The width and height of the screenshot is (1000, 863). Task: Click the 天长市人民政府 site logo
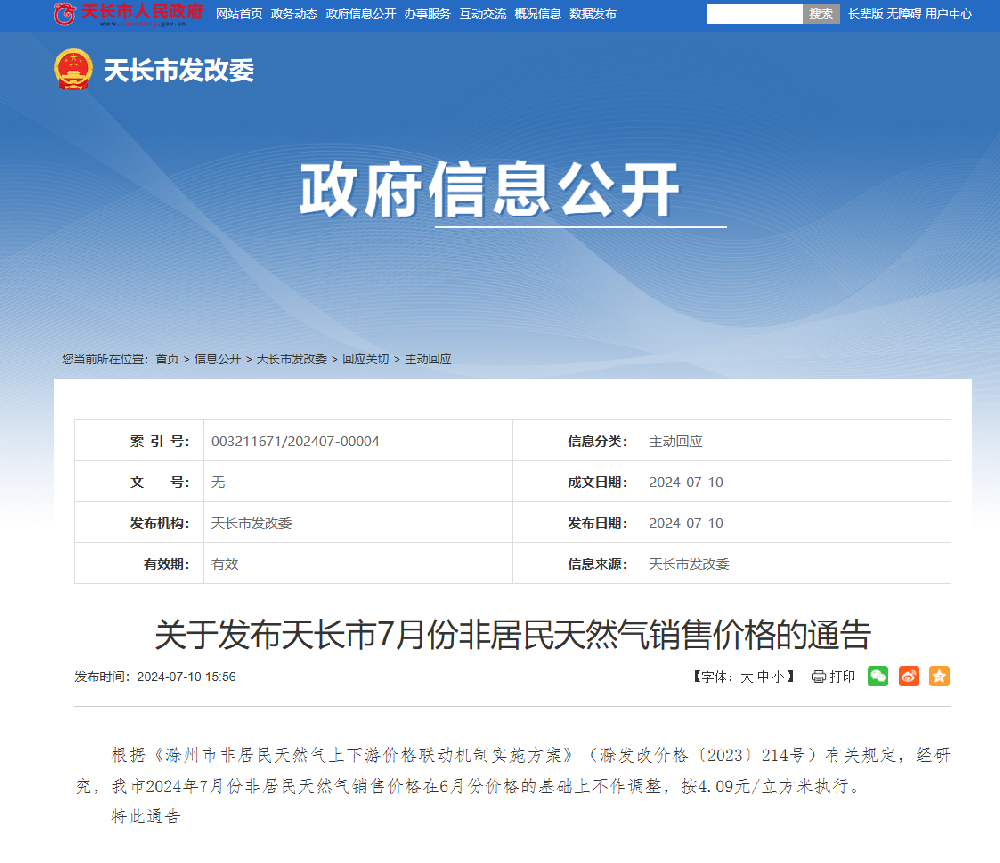coord(128,13)
